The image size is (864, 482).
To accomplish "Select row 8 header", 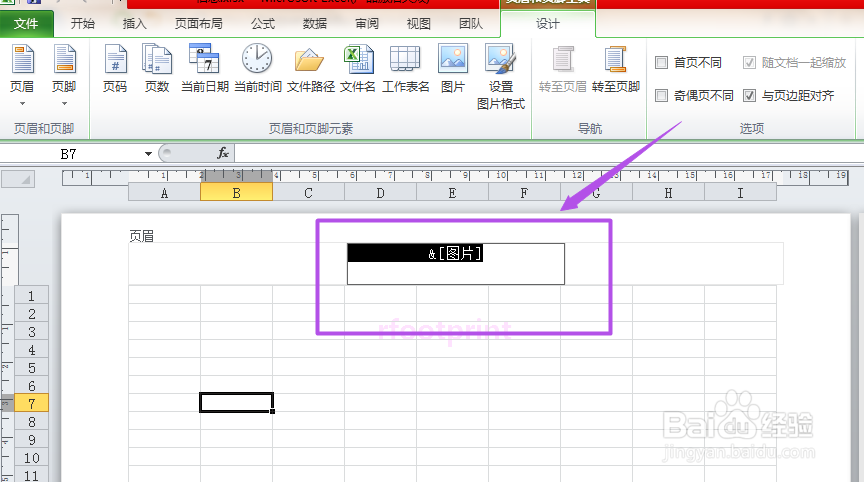I will 31,422.
